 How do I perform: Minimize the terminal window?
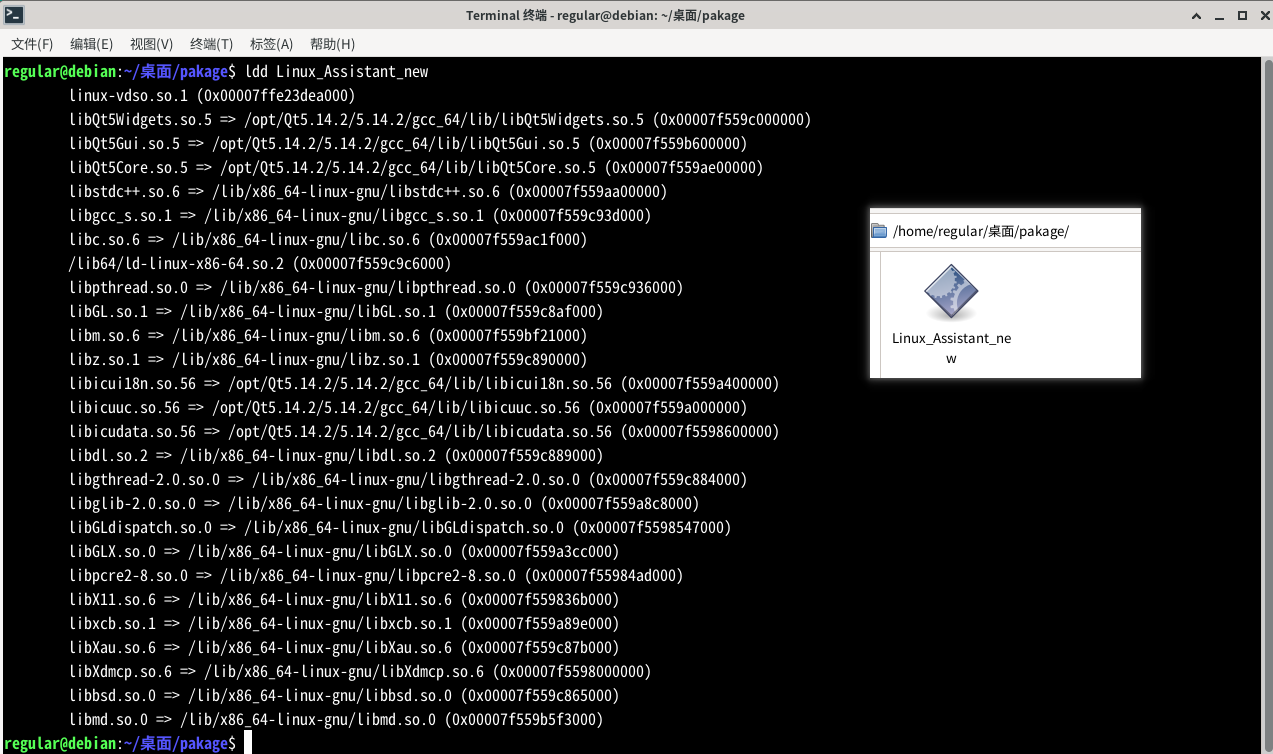click(x=1219, y=15)
